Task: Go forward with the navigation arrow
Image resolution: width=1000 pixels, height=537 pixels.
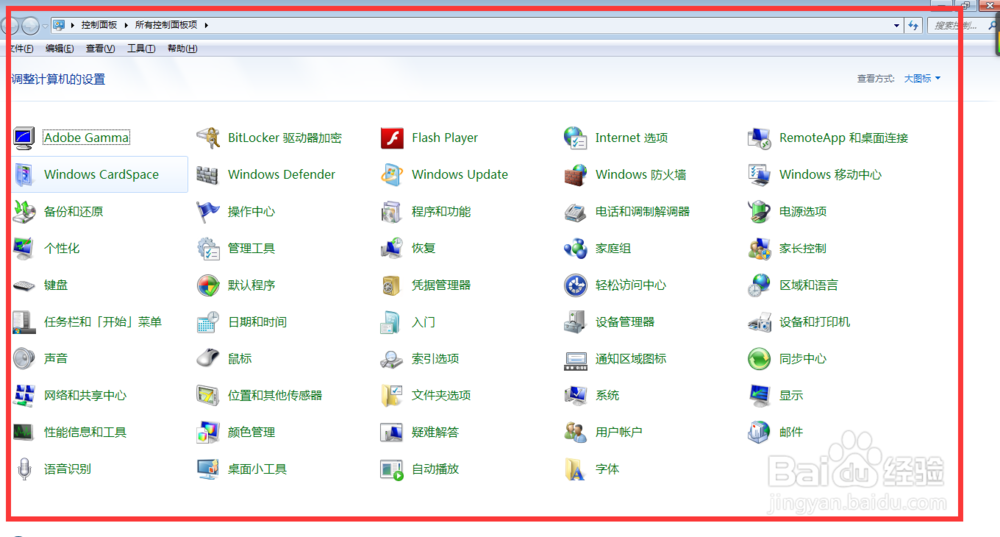Action: point(30,26)
